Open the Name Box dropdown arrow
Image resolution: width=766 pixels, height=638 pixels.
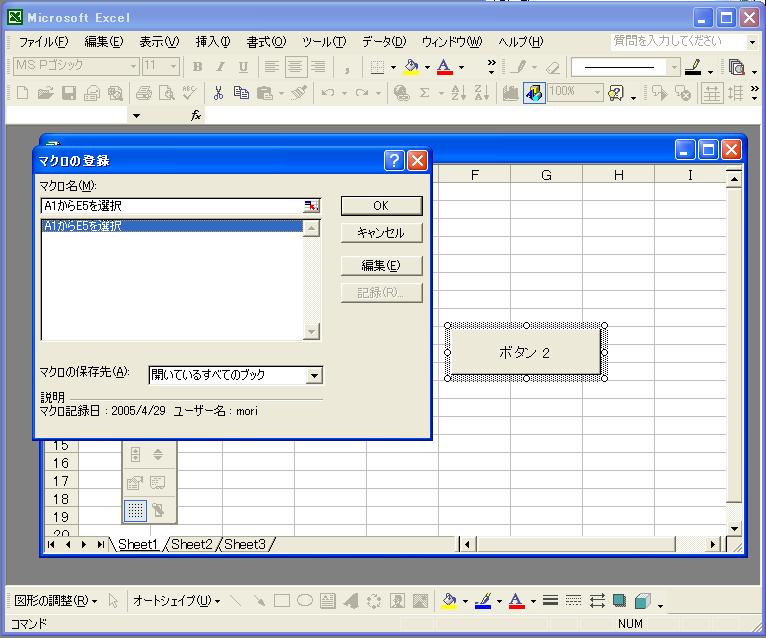pyautogui.click(x=136, y=116)
